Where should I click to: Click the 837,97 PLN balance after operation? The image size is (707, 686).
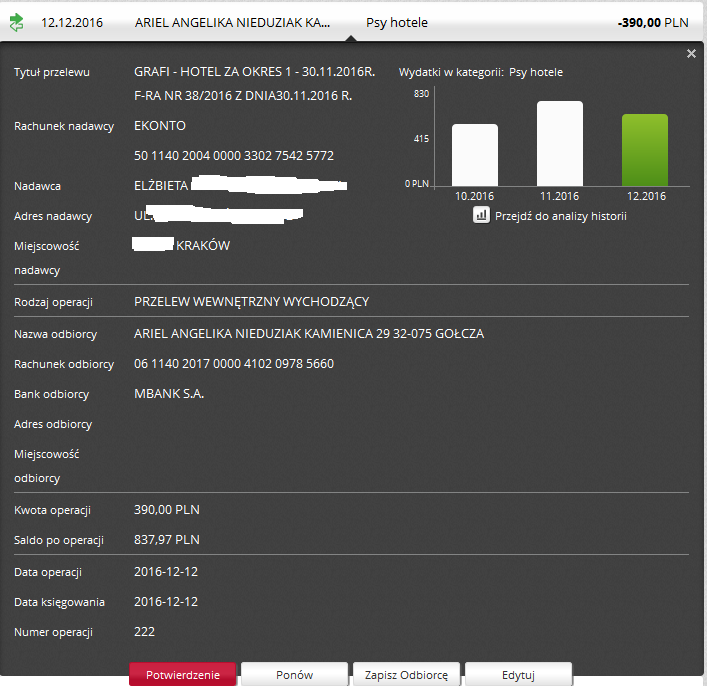(167, 540)
